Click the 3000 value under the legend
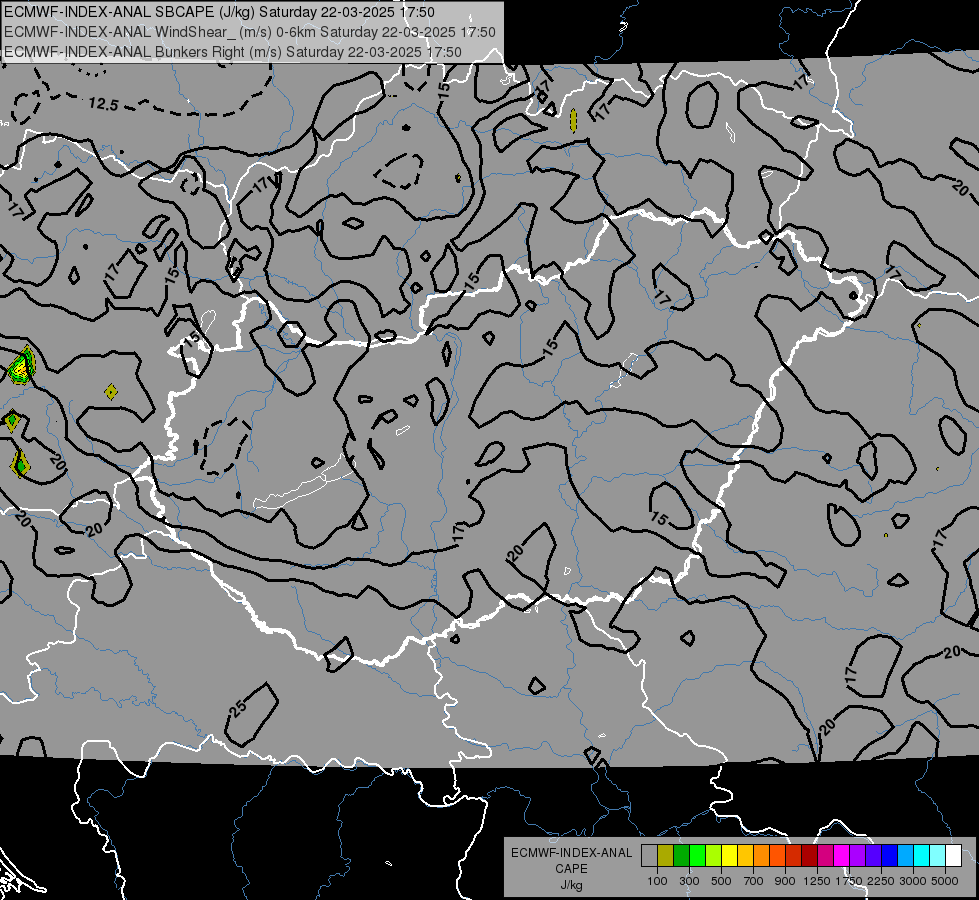979x900 pixels. 913,881
